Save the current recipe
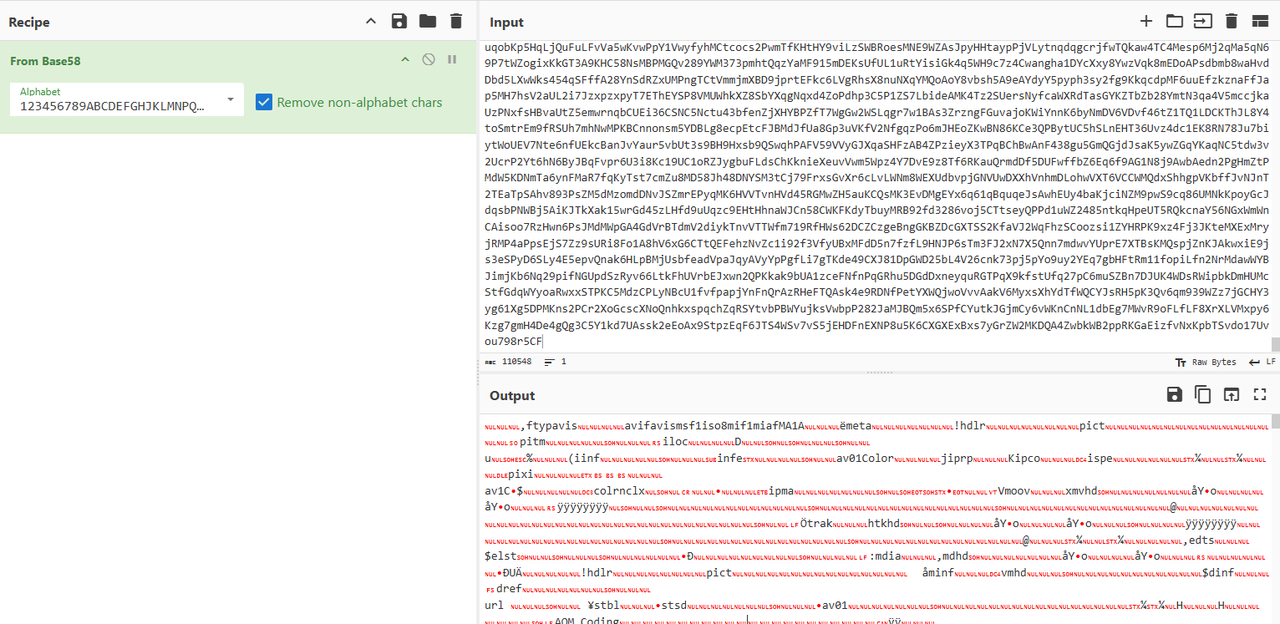Viewport: 1280px width, 624px height. 399,21
